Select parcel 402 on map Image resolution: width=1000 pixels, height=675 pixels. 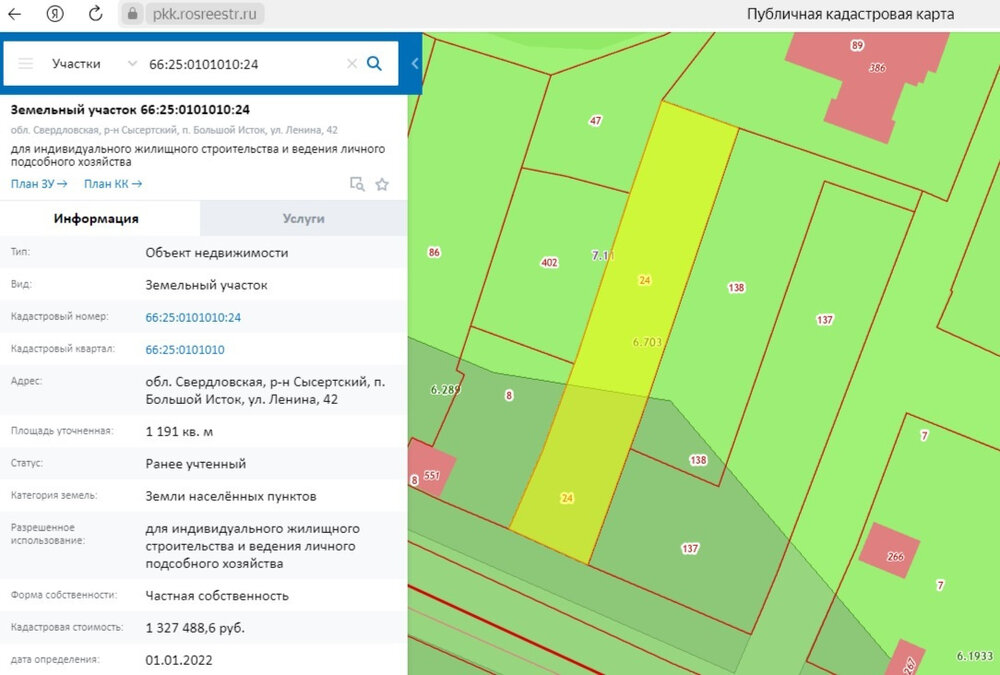pos(549,262)
